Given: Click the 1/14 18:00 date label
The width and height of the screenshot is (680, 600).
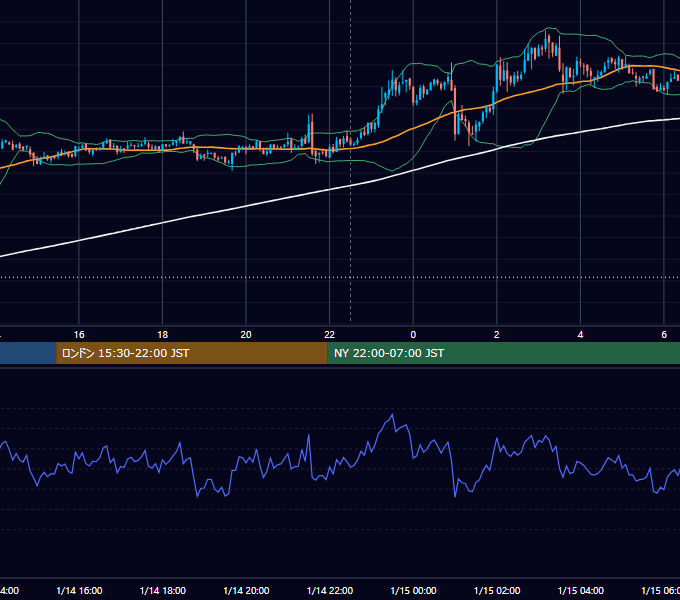Looking at the screenshot, I should point(163,591).
